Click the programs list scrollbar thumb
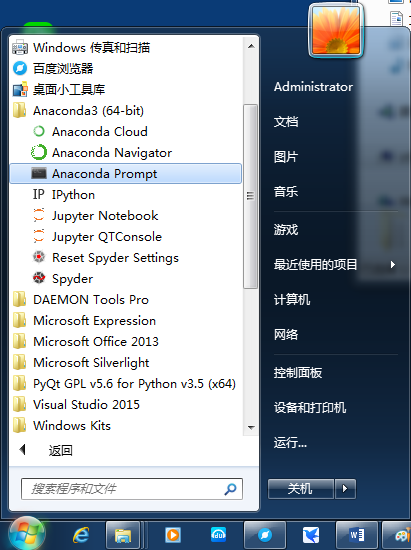Viewport: 411px width, 550px height. coord(250,196)
